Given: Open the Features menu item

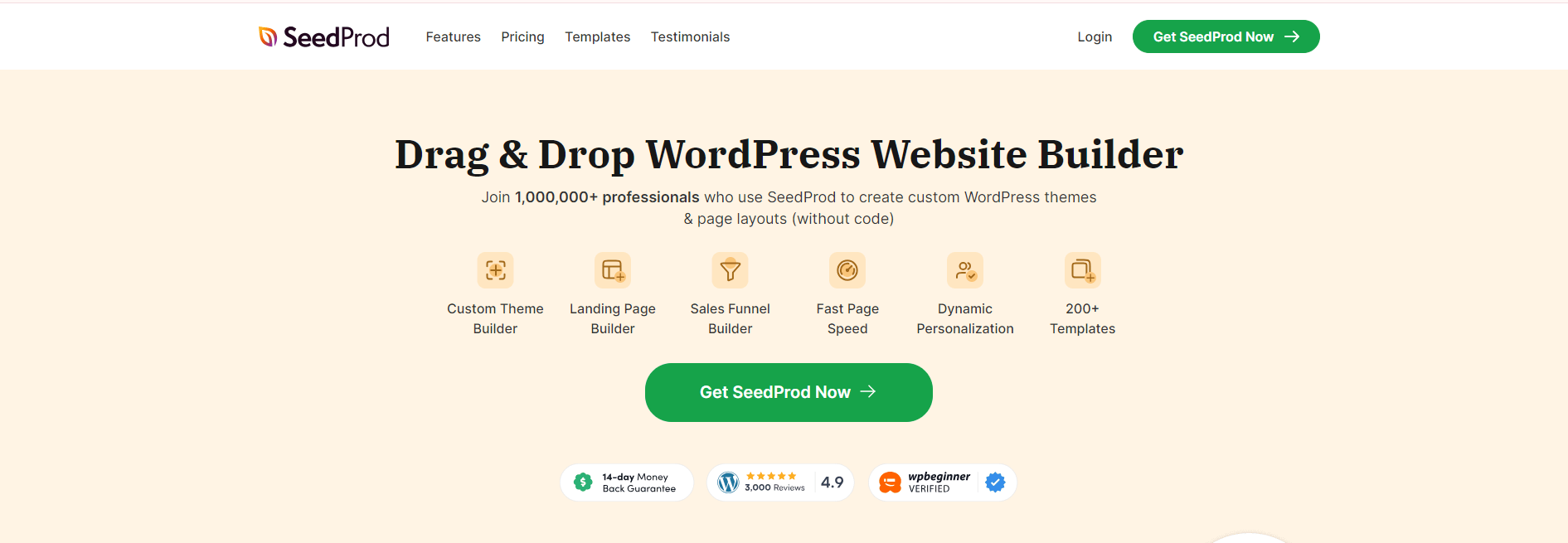Looking at the screenshot, I should [x=454, y=36].
